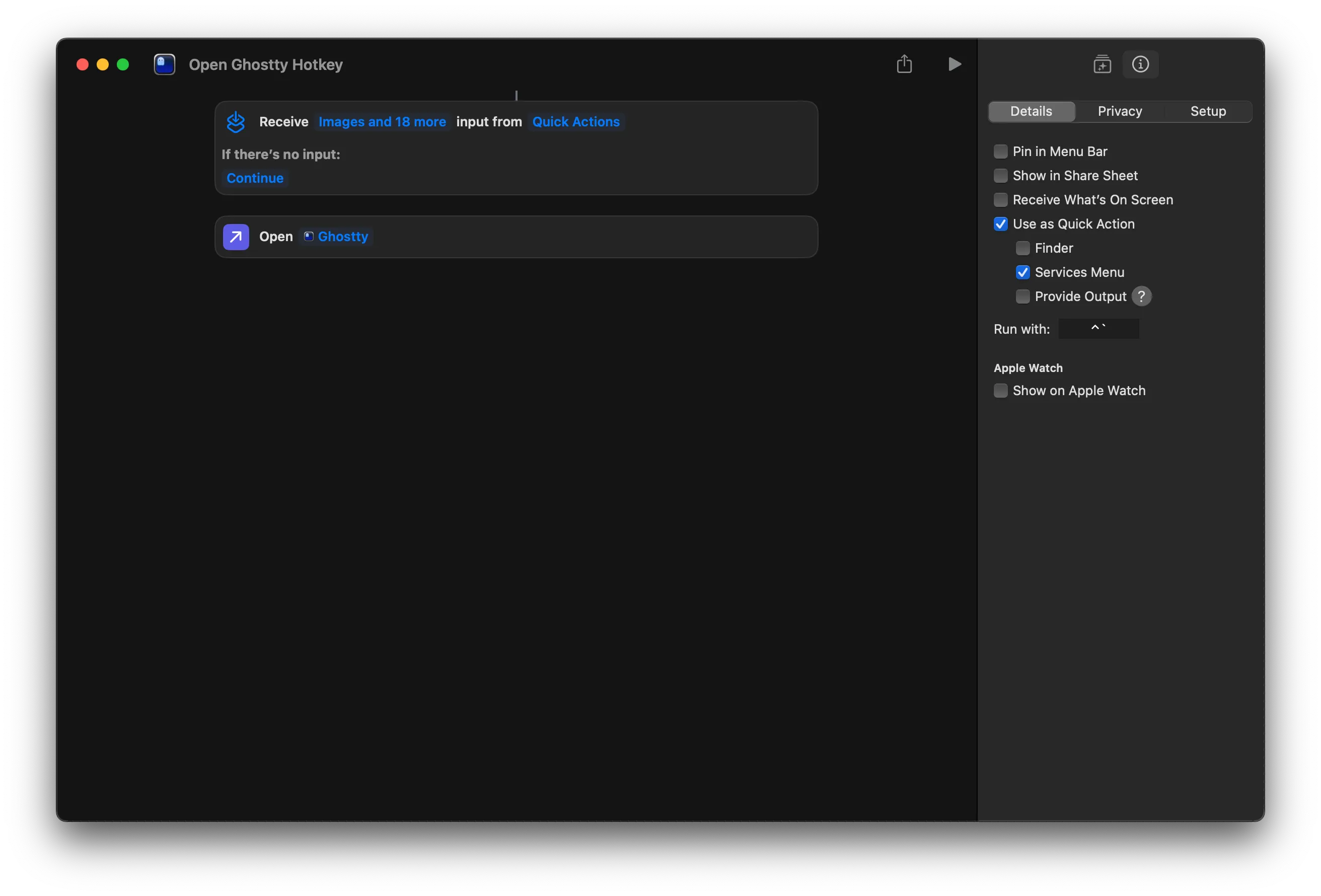Enable the Provide Output checkbox

1022,296
